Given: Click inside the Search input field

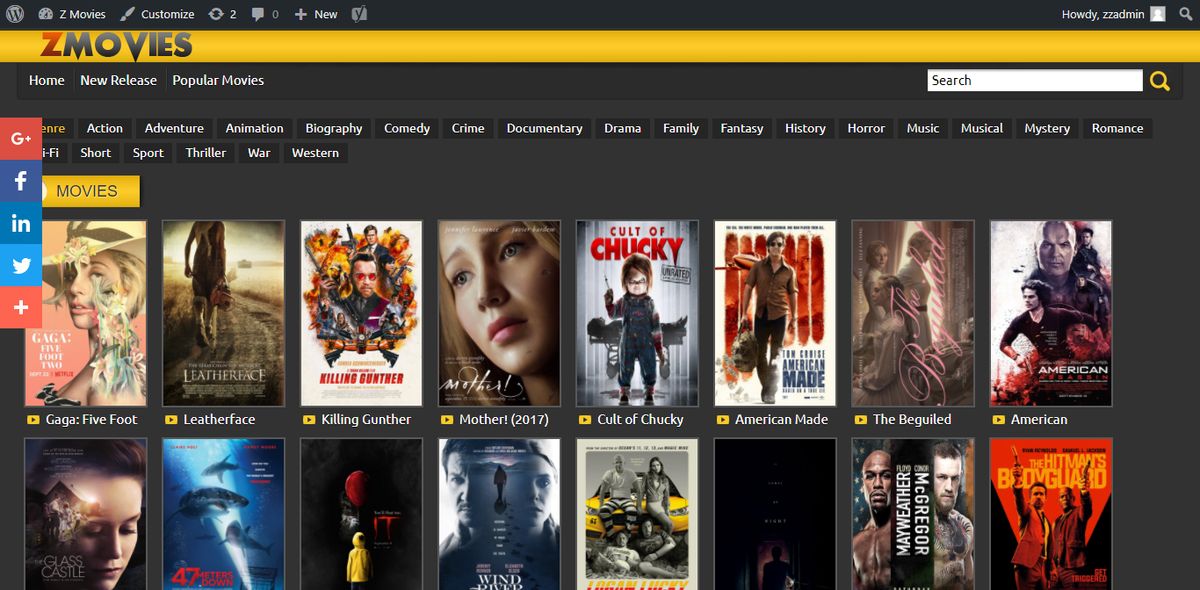Looking at the screenshot, I should 1035,80.
